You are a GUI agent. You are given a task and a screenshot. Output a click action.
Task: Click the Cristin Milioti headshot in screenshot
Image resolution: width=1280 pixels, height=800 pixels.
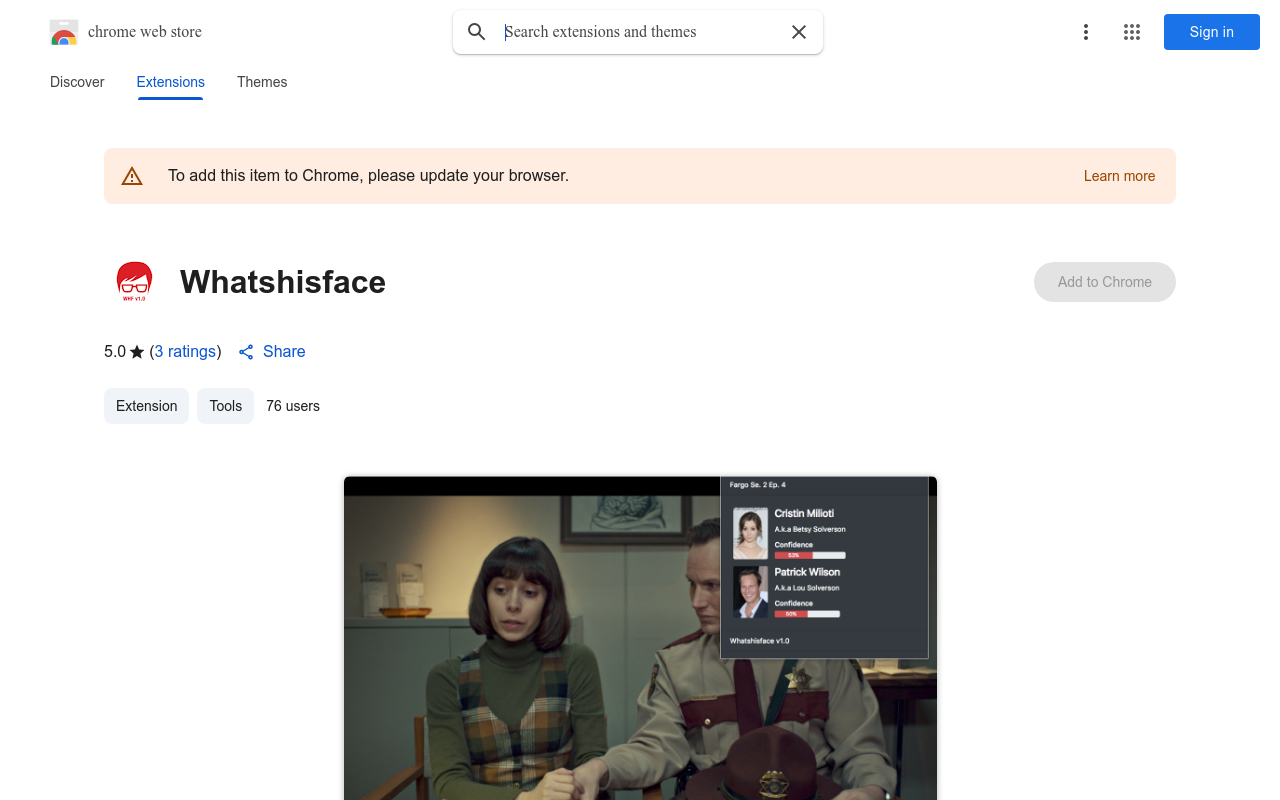[750, 533]
